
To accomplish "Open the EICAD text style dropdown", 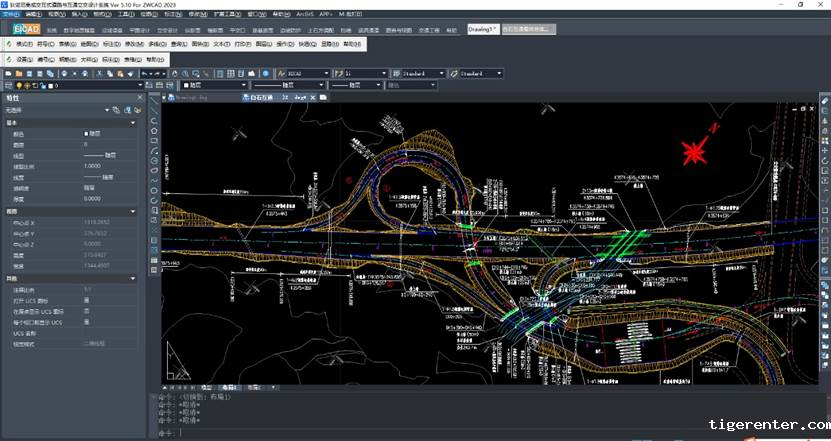I will tap(304, 73).
